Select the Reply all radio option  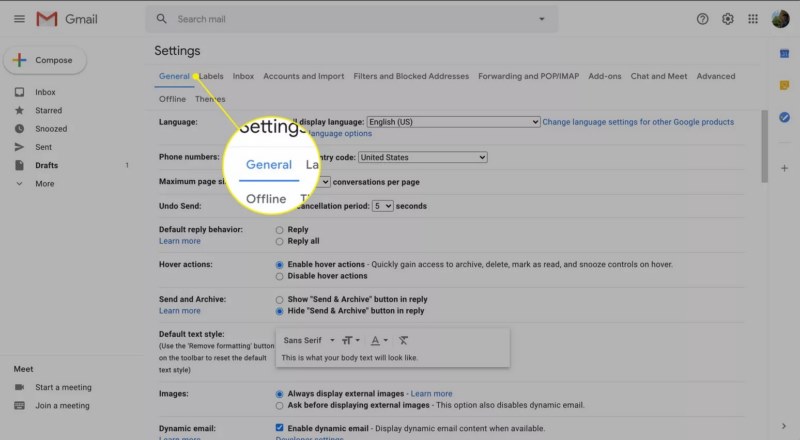279,241
